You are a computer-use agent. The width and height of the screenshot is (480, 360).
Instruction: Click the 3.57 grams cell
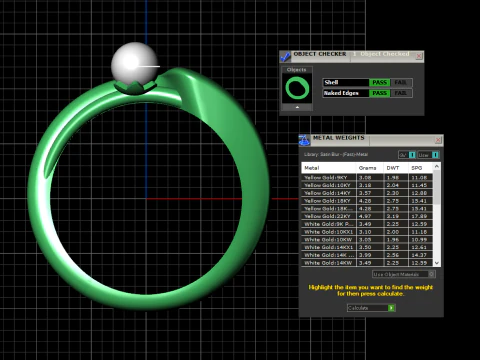point(370,193)
